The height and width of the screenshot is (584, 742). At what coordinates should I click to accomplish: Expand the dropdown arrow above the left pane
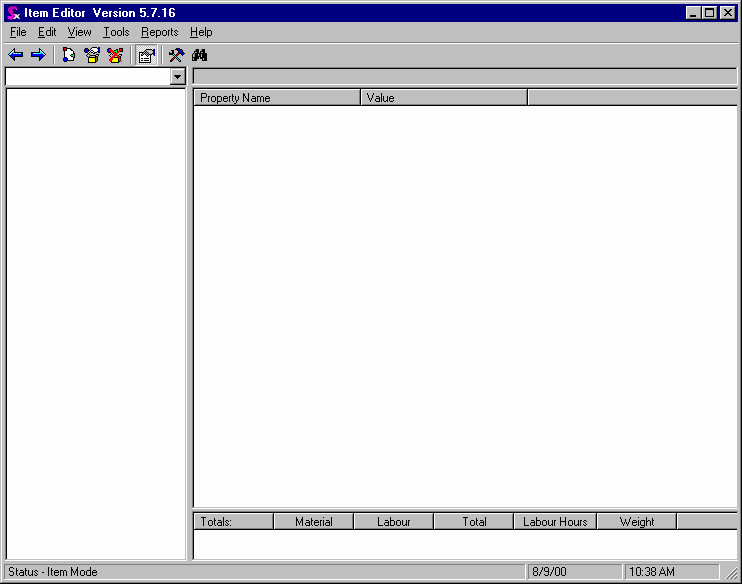tap(178, 77)
